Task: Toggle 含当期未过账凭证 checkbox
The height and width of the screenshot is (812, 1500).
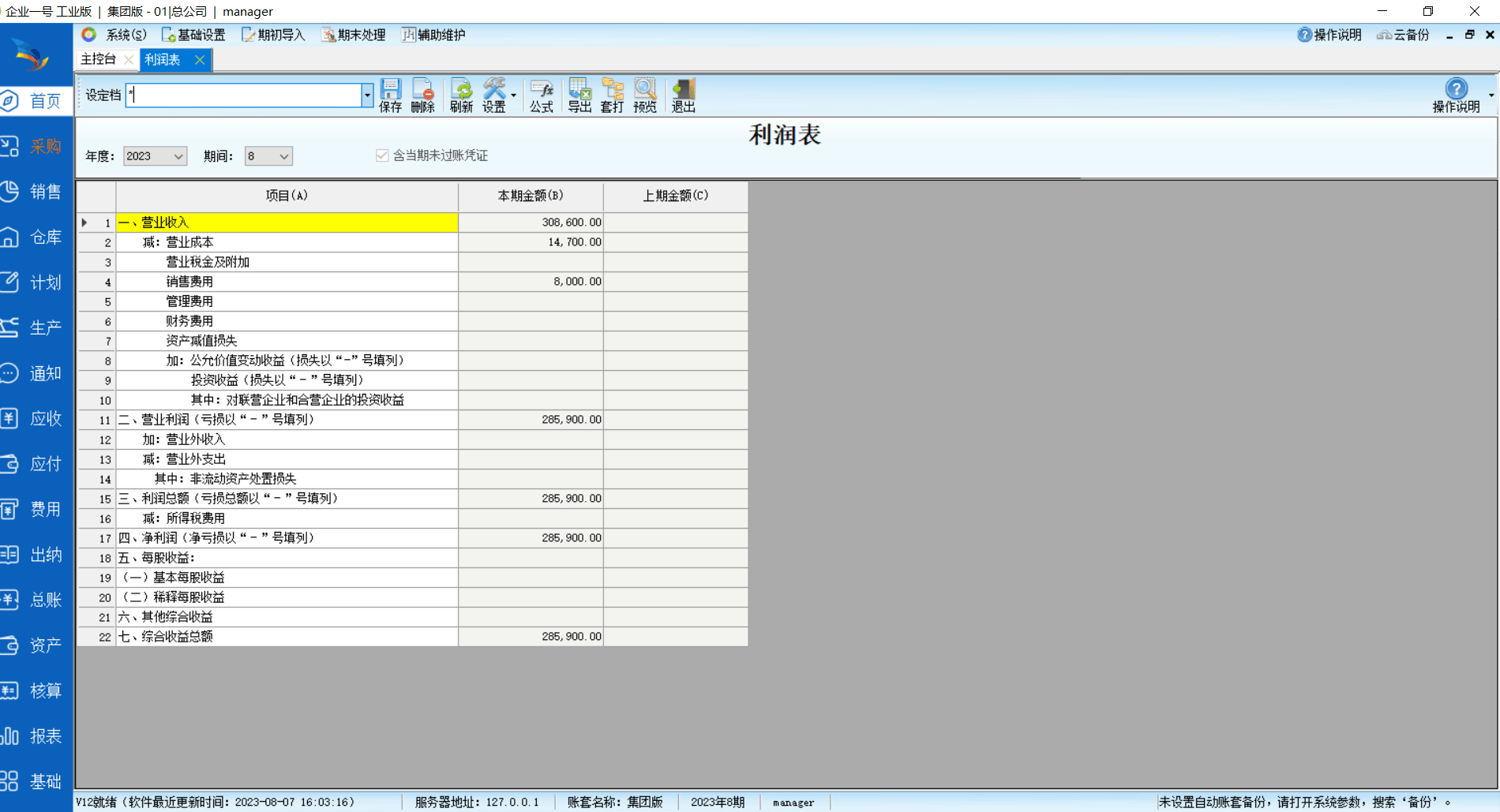Action: (x=383, y=155)
